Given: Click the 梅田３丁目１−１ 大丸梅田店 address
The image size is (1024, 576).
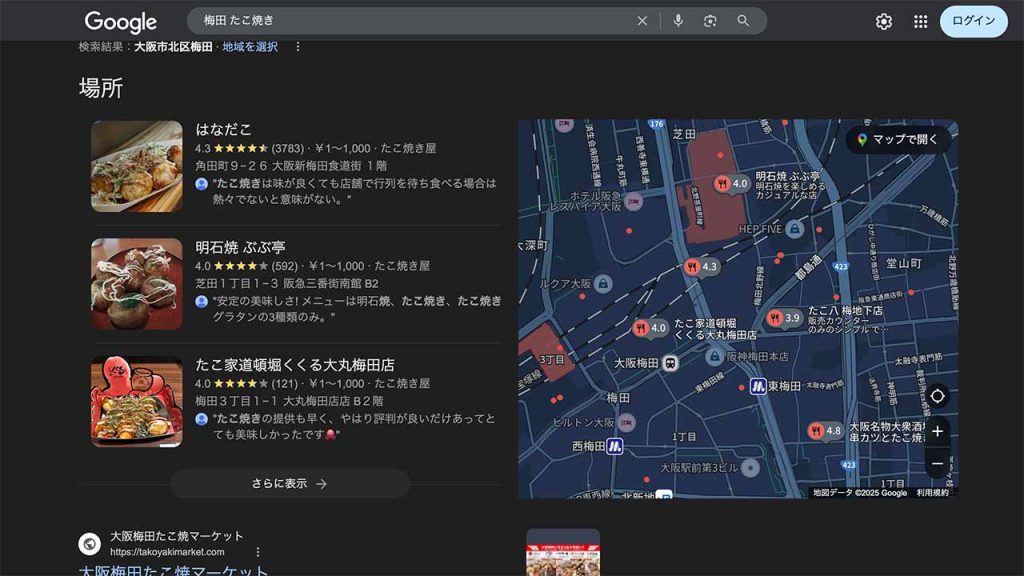Looking at the screenshot, I should [289, 401].
